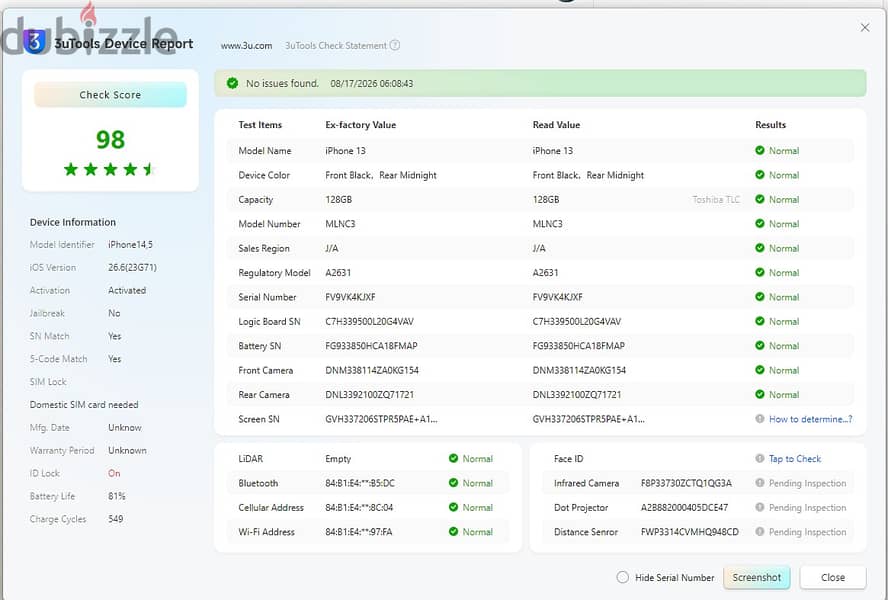
Task: Click the green checkmark beside No issues found
Action: pyautogui.click(x=232, y=83)
